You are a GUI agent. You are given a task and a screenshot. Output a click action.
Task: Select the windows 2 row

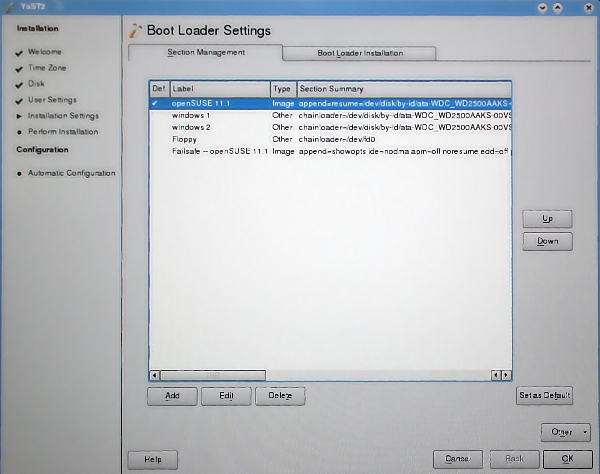[x=330, y=127]
